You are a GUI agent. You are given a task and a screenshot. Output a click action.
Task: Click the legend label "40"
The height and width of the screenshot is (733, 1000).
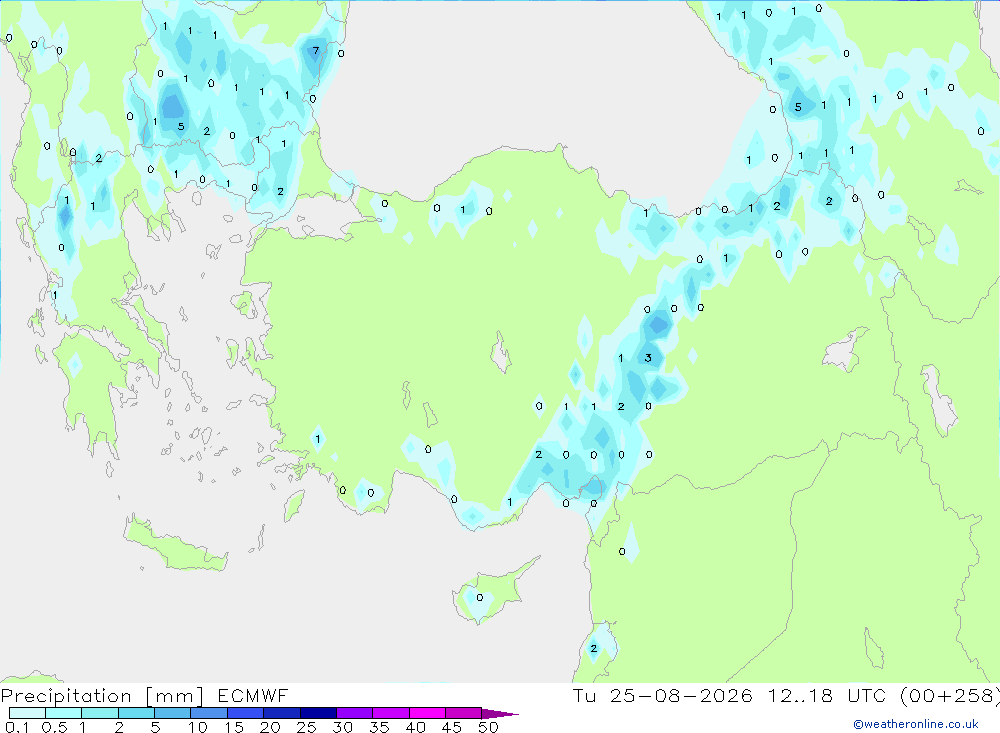pyautogui.click(x=415, y=727)
